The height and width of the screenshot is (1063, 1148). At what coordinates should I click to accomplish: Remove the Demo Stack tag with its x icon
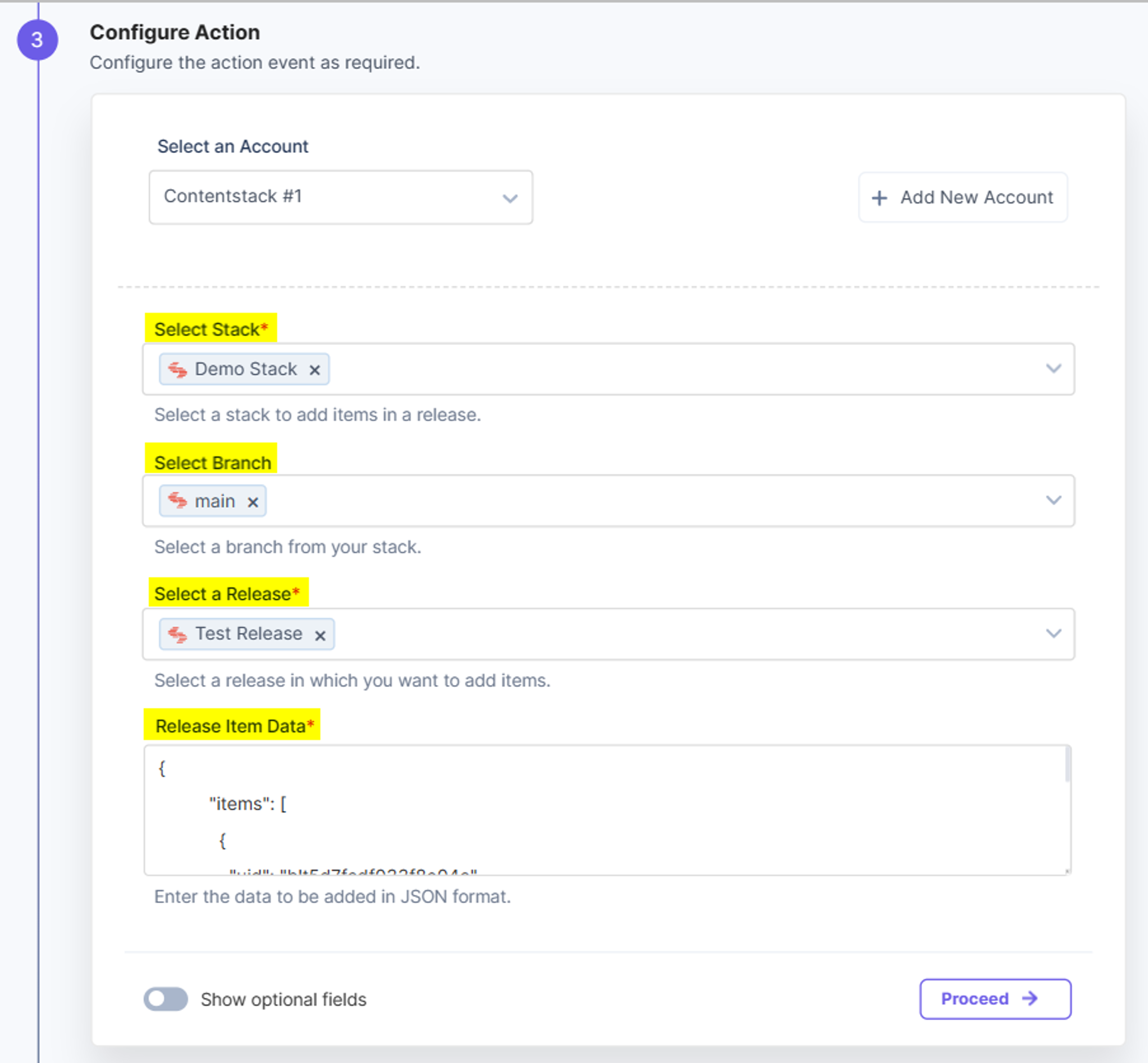(314, 370)
